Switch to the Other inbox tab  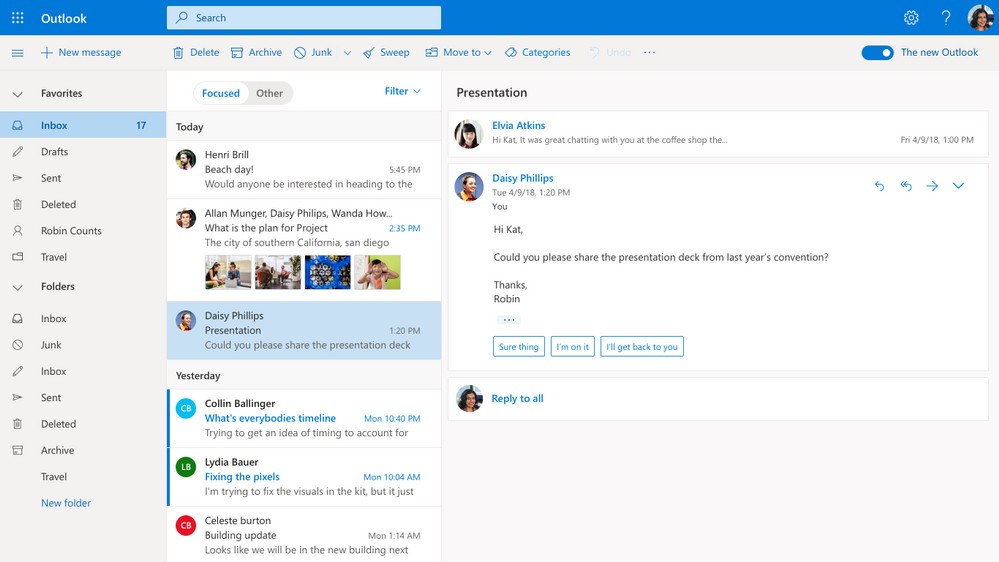point(269,93)
